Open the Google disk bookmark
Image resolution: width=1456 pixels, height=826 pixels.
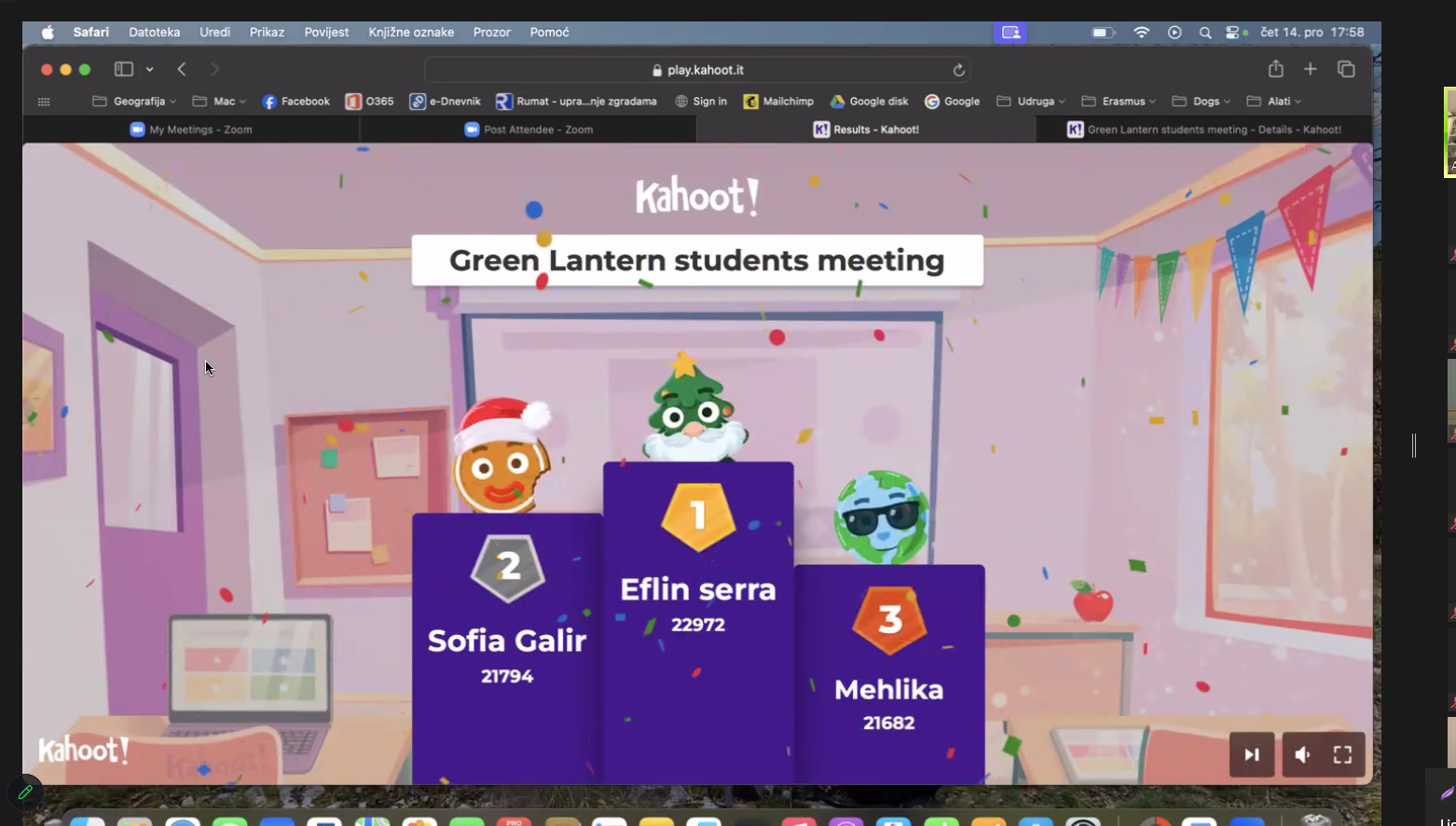869,102
